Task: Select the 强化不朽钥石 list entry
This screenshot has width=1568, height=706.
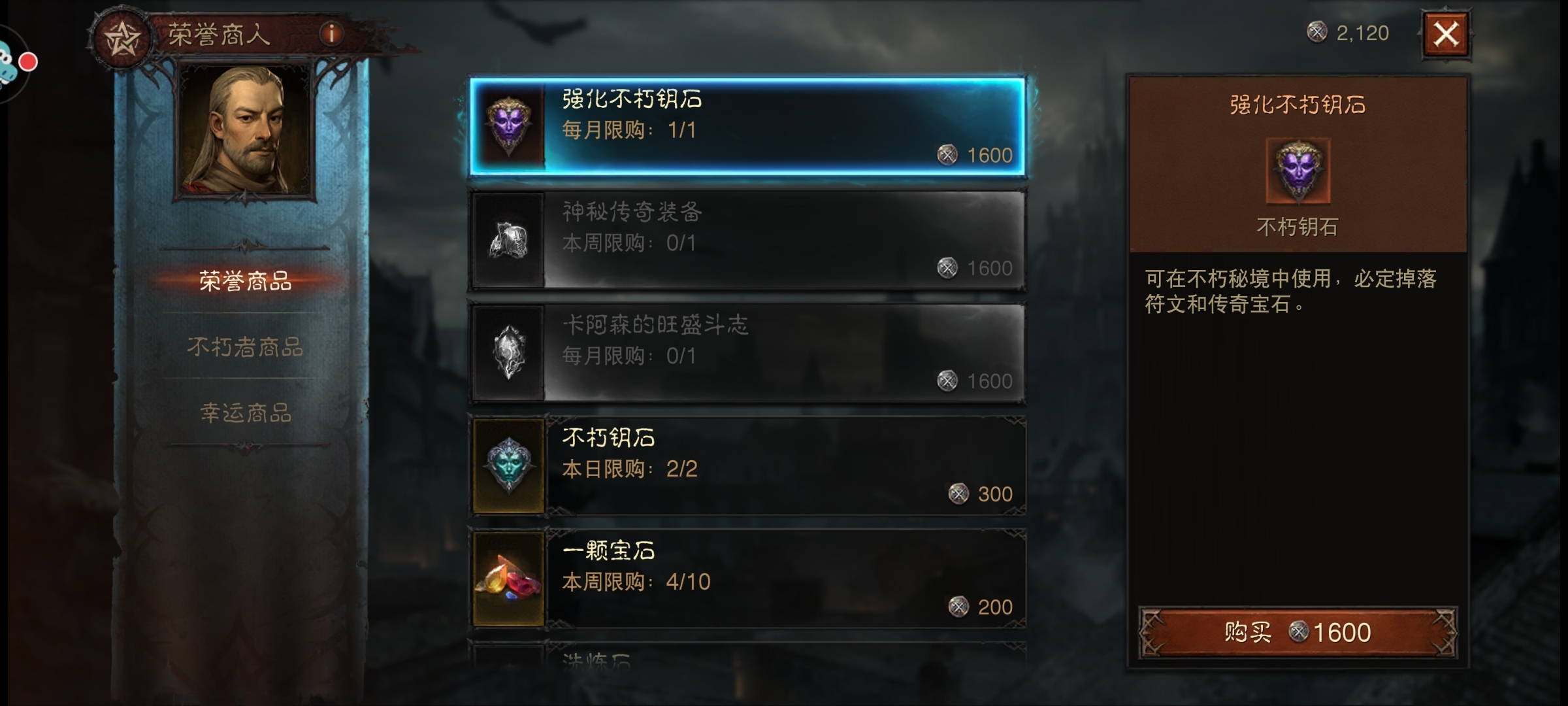Action: (x=747, y=127)
